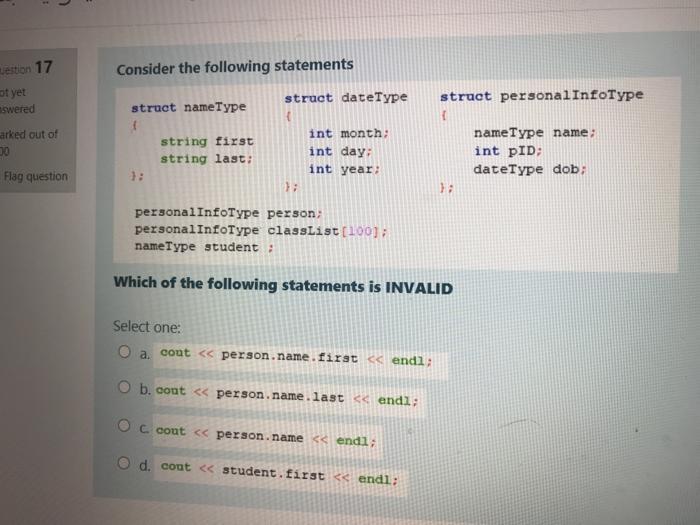700x525 pixels.
Task: Click the 'Consider the following statements' heading
Action: click(235, 67)
